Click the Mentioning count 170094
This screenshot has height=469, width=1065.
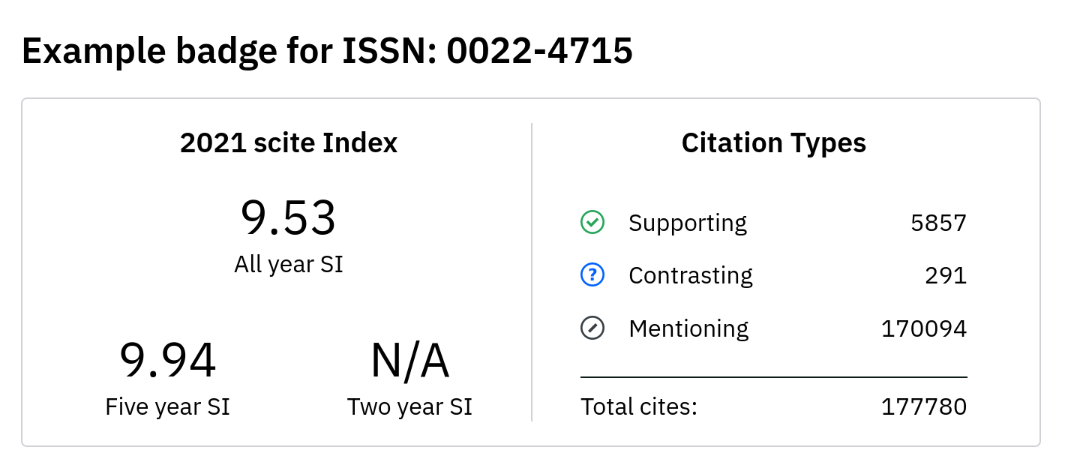pyautogui.click(x=924, y=329)
